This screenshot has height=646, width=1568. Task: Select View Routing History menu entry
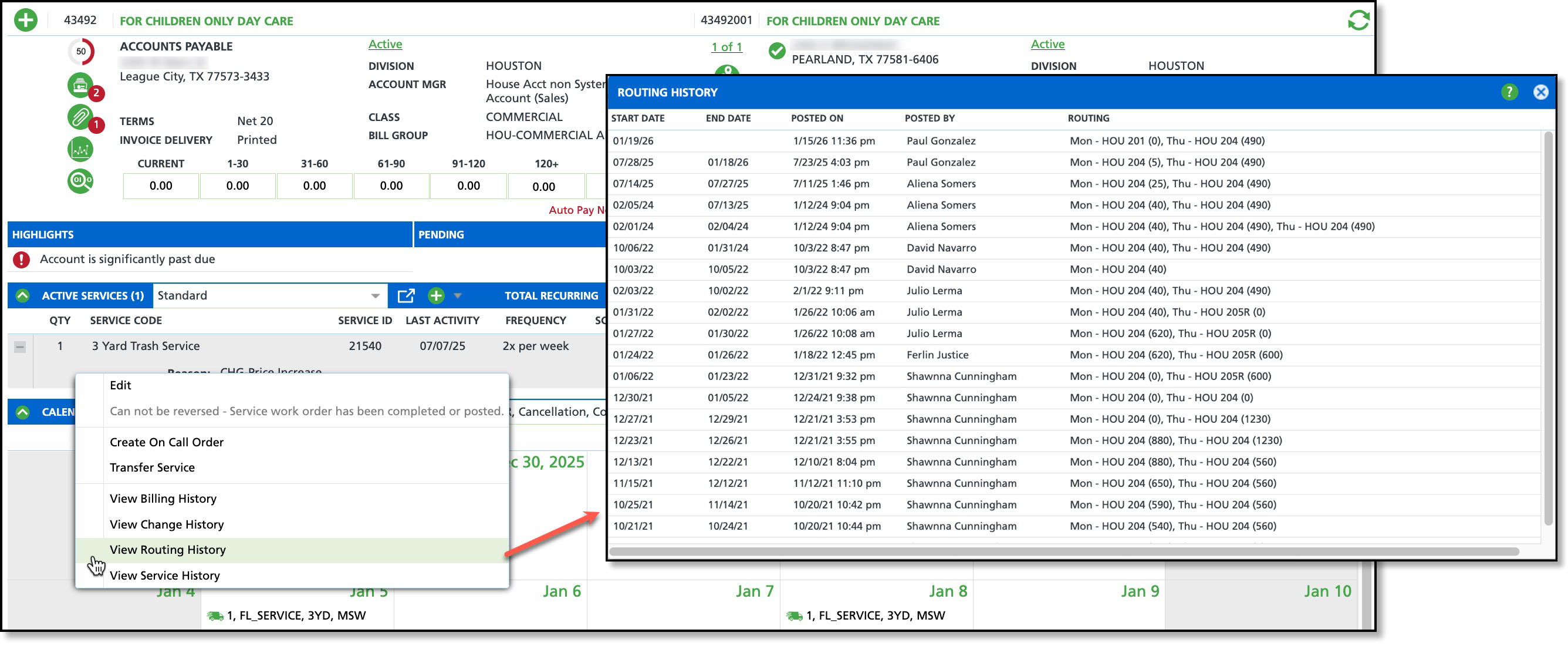click(167, 550)
